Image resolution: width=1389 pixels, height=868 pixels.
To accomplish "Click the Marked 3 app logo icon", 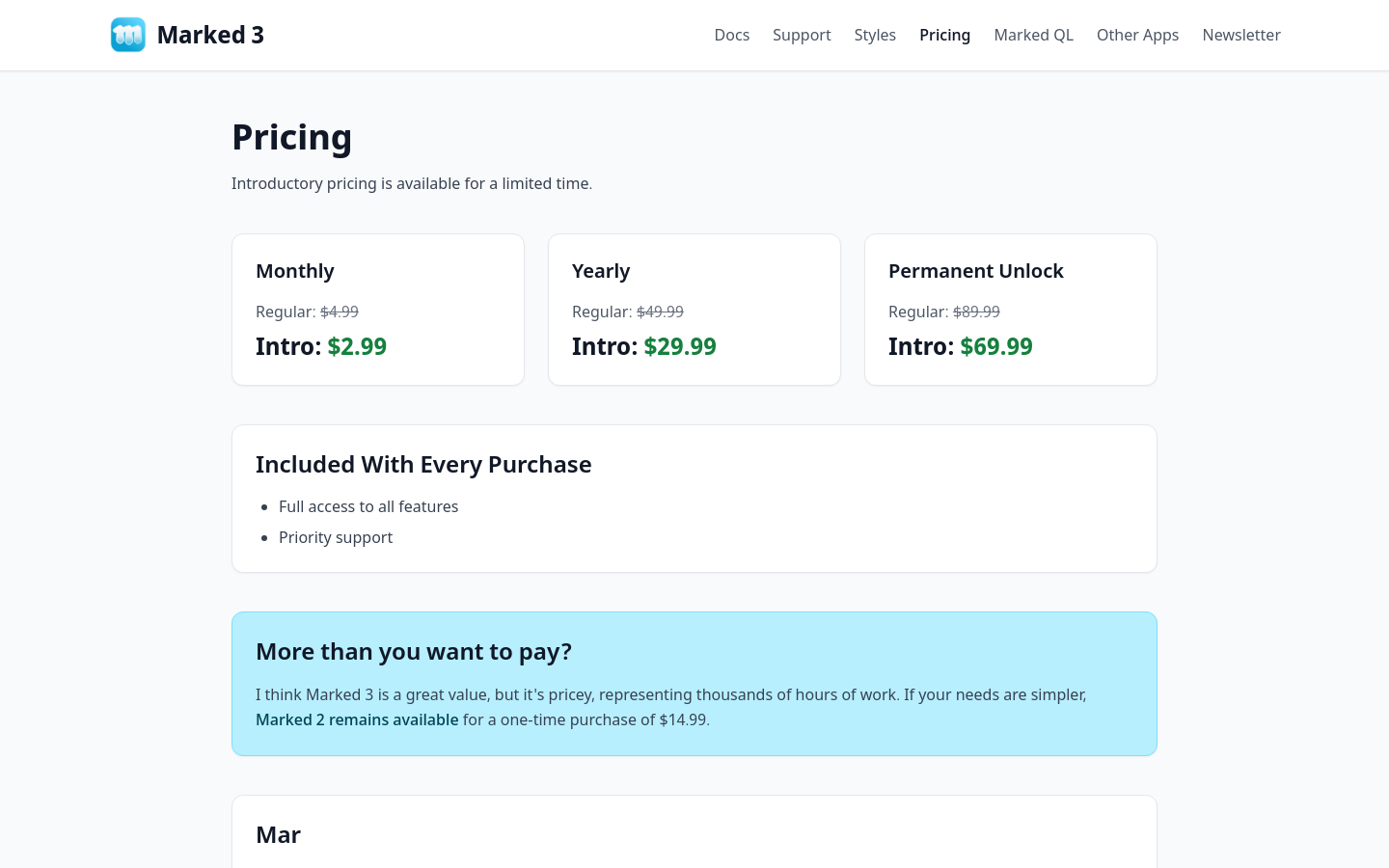I will click(128, 35).
